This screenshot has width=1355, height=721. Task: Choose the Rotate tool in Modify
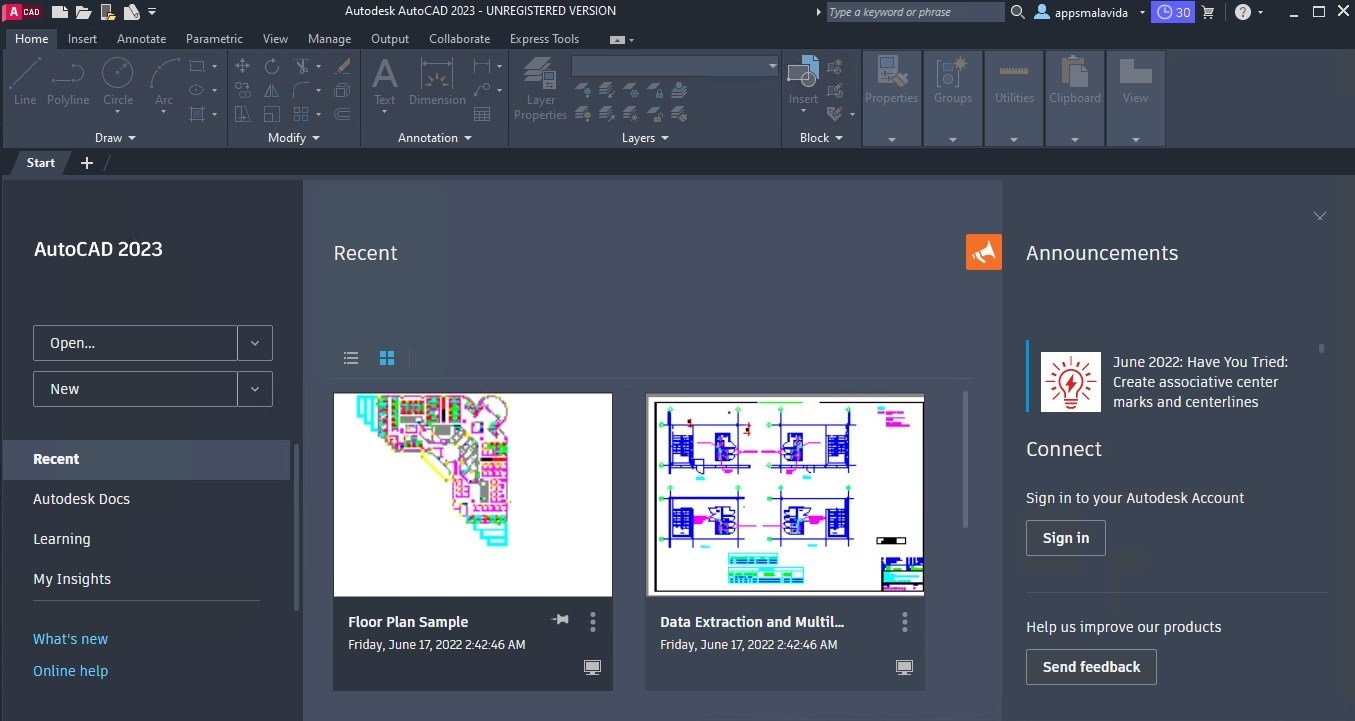(272, 66)
